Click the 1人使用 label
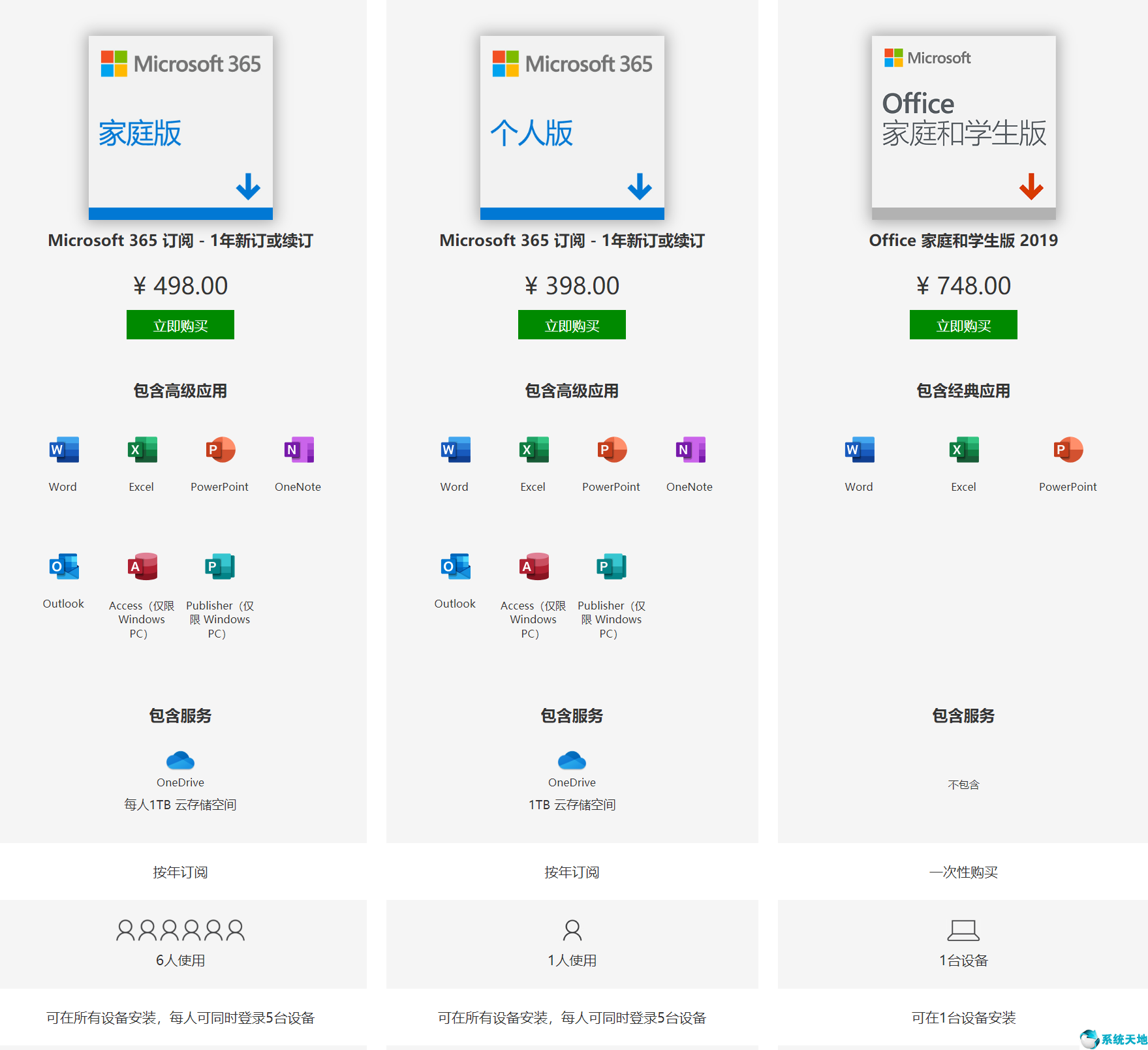The image size is (1148, 1050). [572, 961]
